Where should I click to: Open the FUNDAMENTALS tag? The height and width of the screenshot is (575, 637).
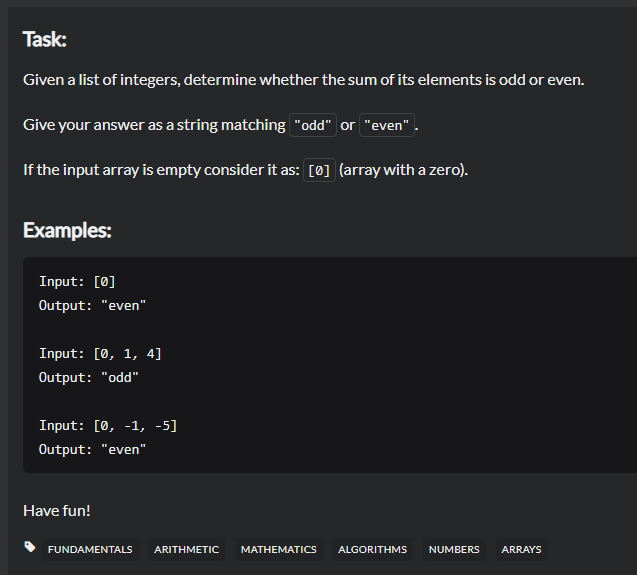(90, 549)
